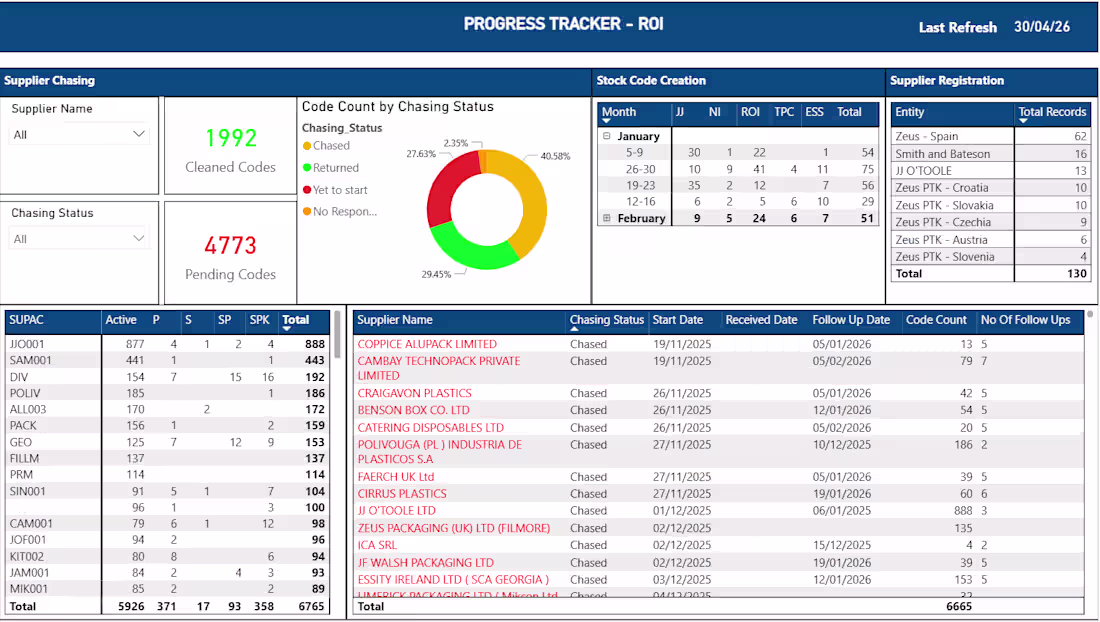Screen dimensions: 1100x622
Task: Click the No Respon legend marker
Action: click(307, 212)
